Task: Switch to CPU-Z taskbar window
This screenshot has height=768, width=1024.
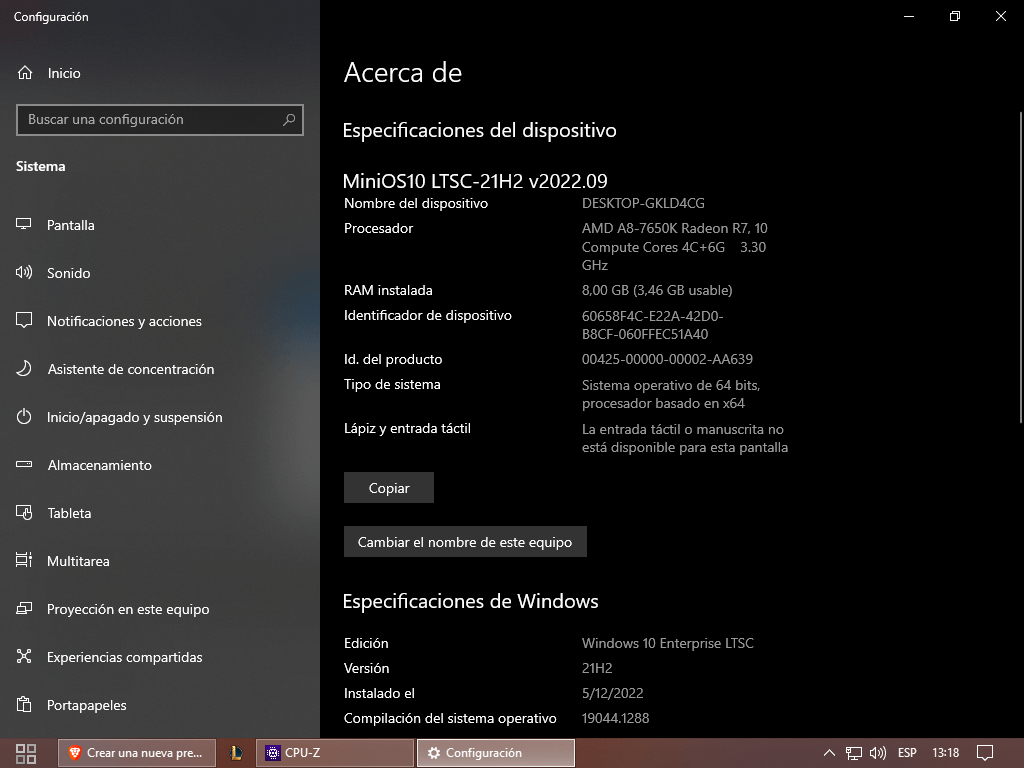Action: click(x=335, y=753)
